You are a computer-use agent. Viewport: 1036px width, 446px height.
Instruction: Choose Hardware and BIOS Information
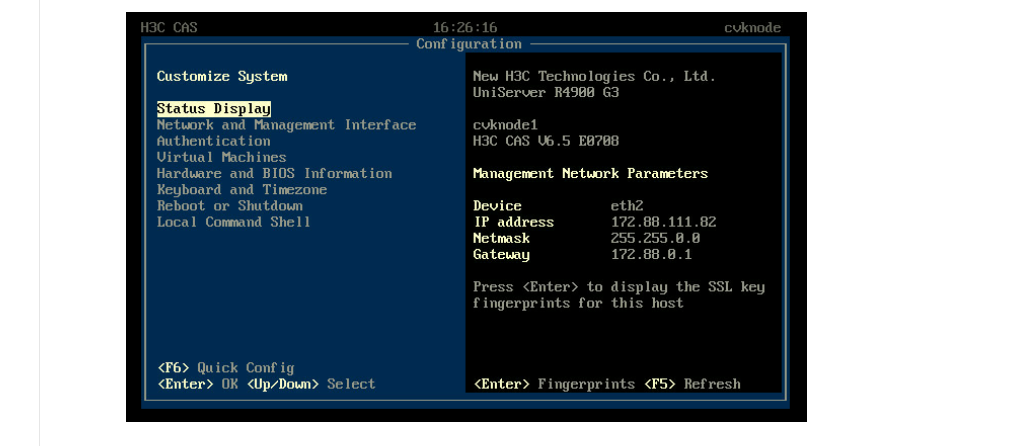(274, 173)
